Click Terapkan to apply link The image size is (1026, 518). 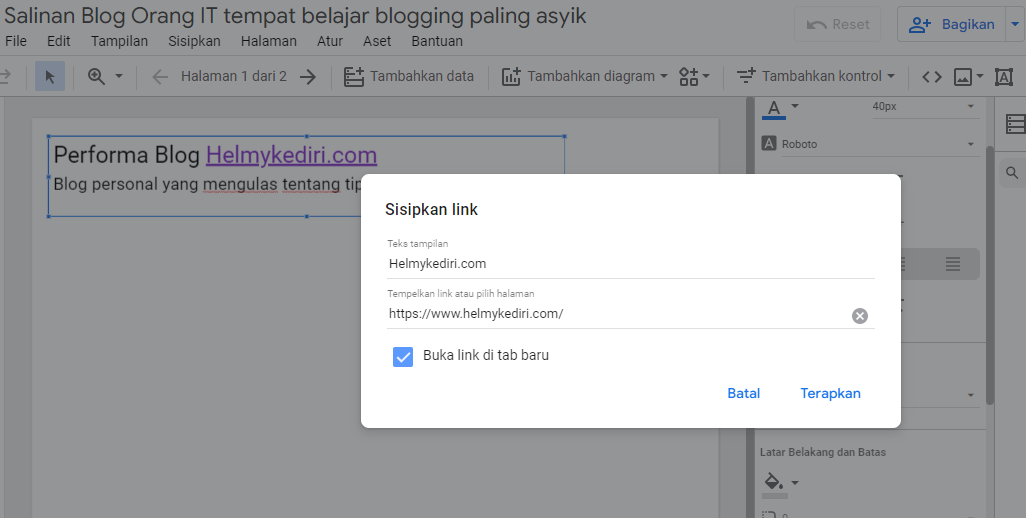830,393
